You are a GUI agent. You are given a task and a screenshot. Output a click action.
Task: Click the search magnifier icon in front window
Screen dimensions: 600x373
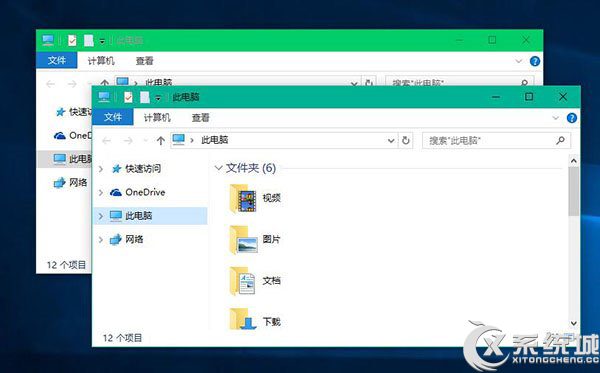click(x=560, y=140)
